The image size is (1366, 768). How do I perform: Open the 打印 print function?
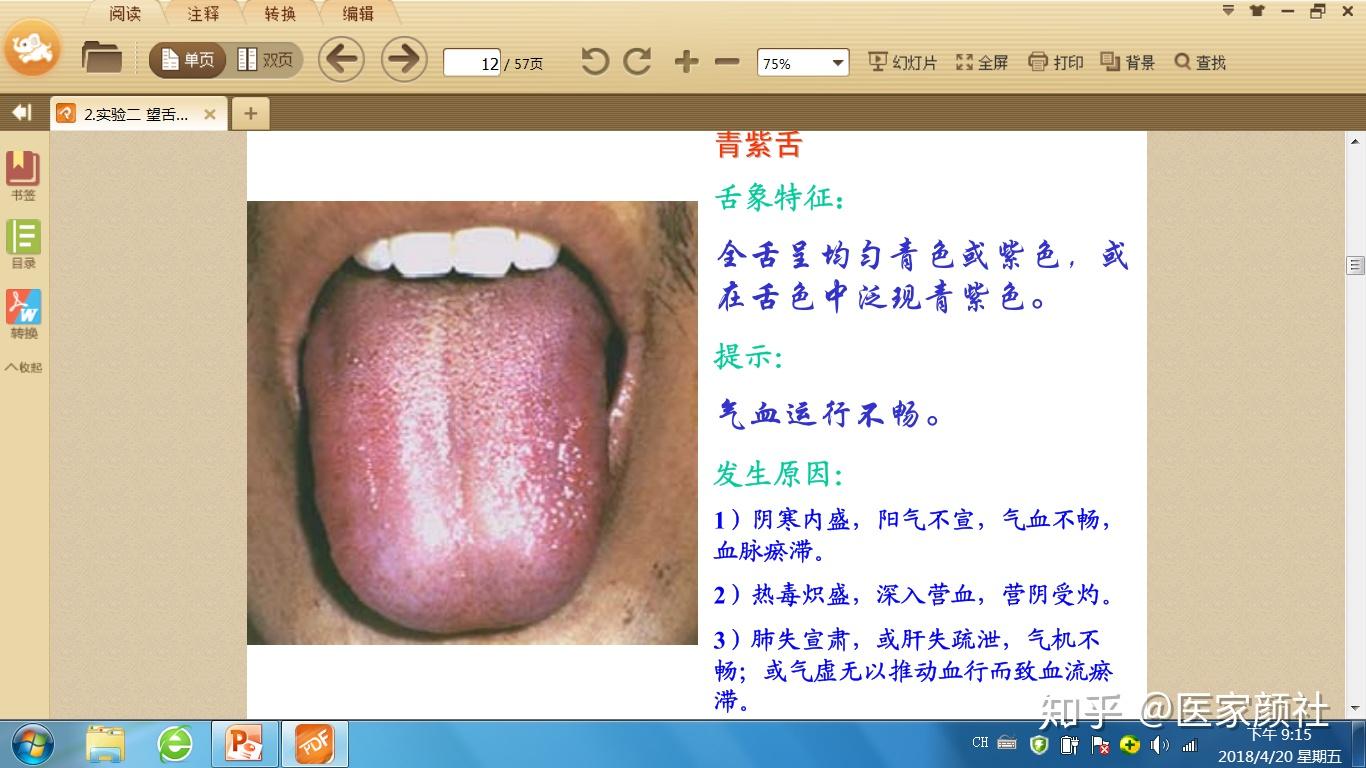pos(1057,61)
